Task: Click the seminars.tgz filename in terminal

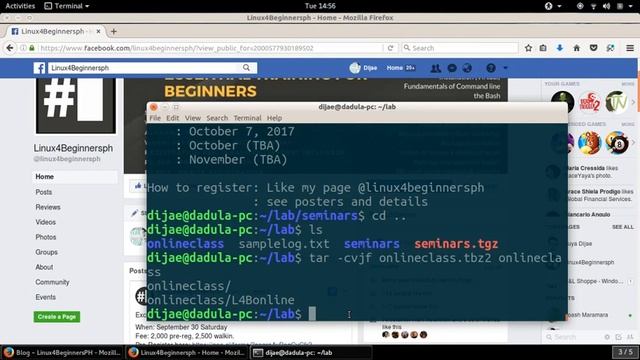Action: coord(456,244)
